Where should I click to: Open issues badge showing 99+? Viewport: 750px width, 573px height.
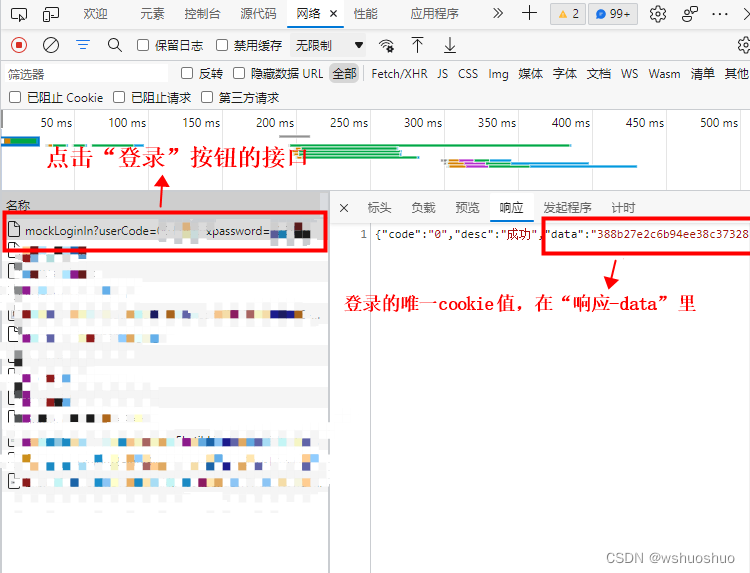point(613,14)
